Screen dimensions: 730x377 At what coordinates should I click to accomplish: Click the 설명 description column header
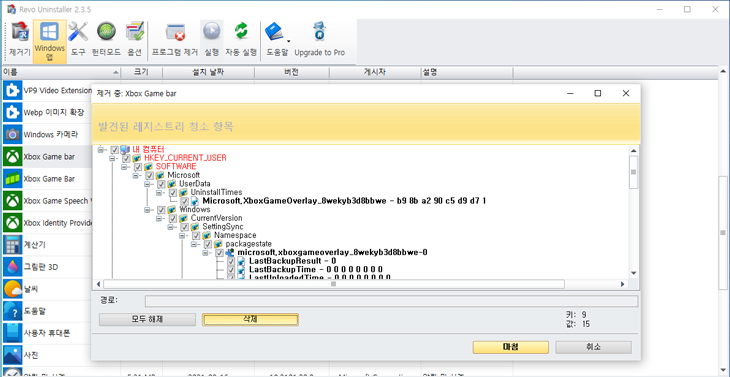point(466,73)
